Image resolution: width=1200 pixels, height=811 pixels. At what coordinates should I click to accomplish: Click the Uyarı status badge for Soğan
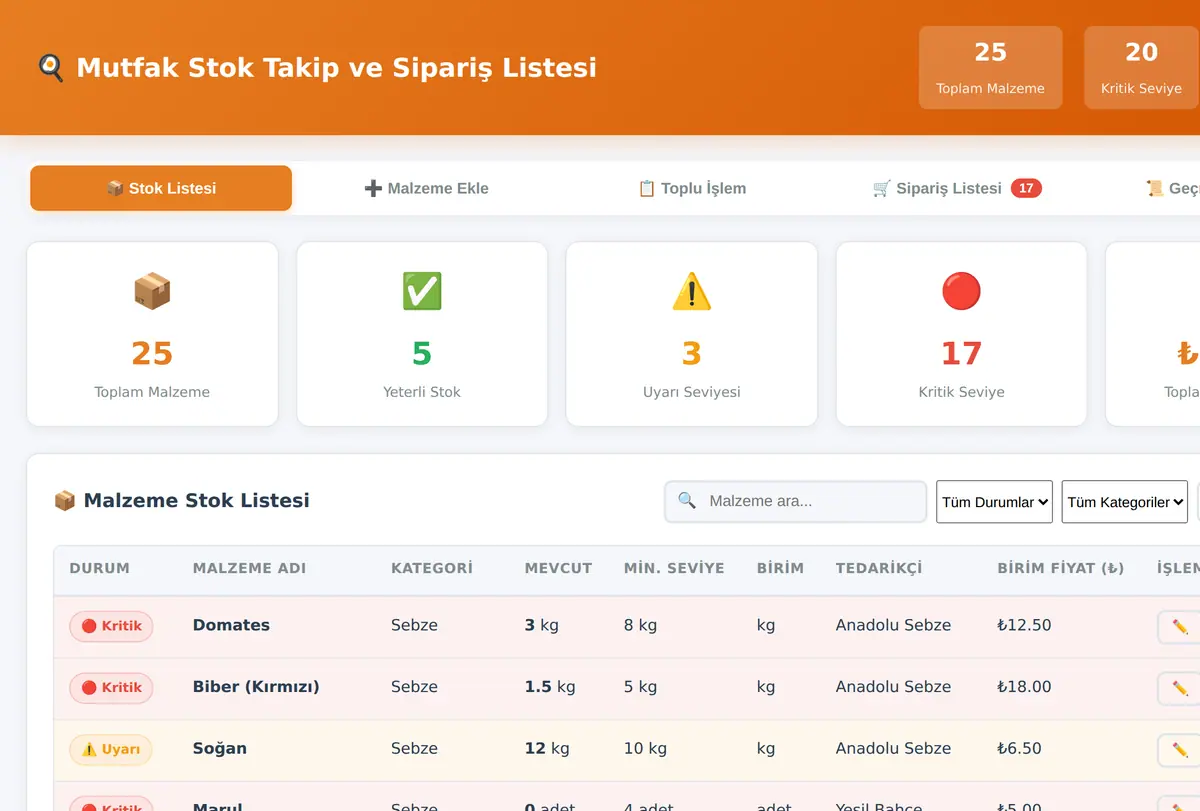click(110, 750)
